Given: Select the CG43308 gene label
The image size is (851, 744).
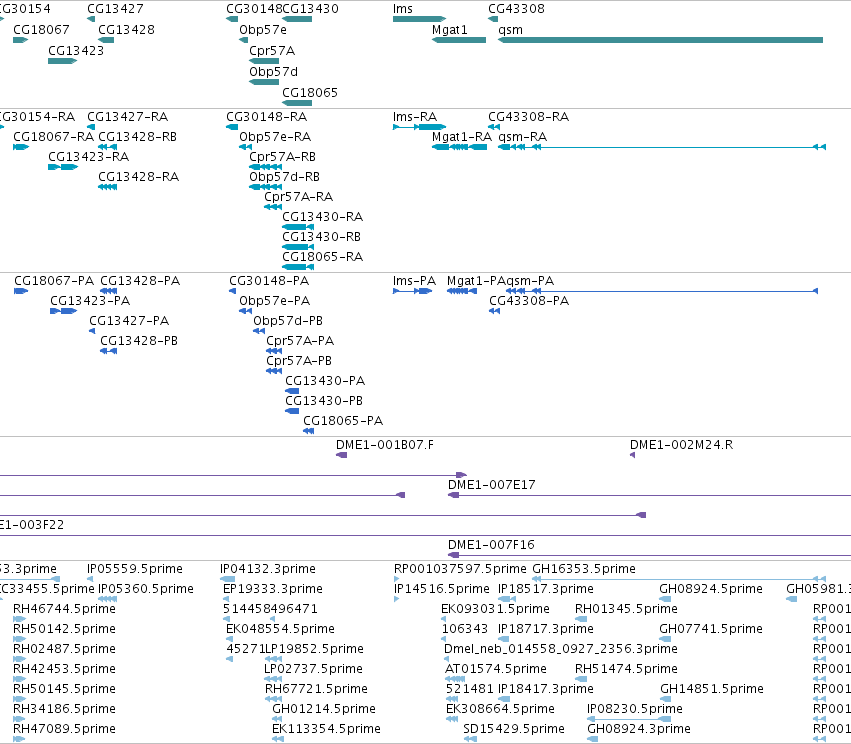Looking at the screenshot, I should tap(516, 9).
